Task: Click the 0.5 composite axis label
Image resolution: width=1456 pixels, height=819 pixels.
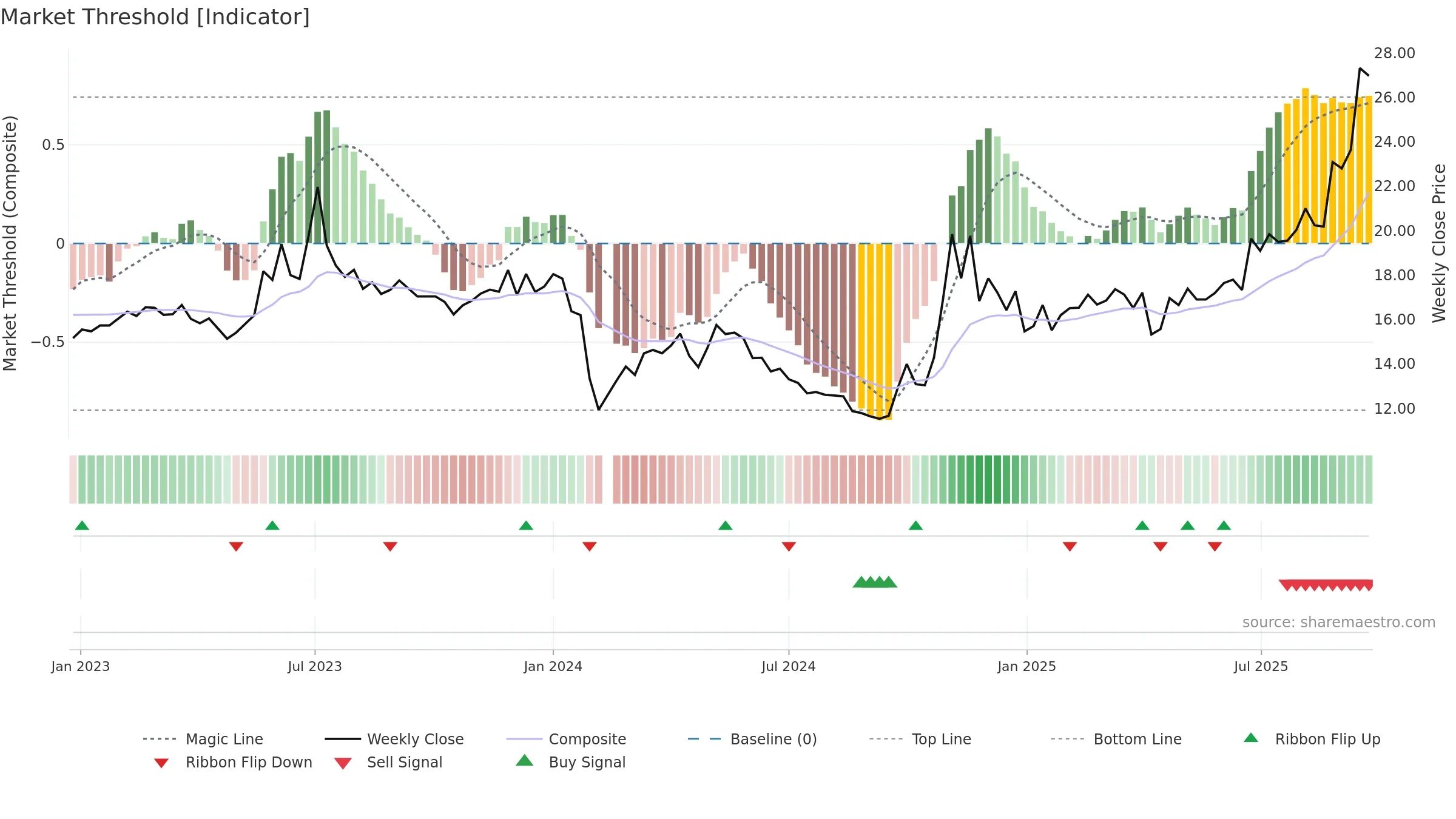Action: point(53,145)
